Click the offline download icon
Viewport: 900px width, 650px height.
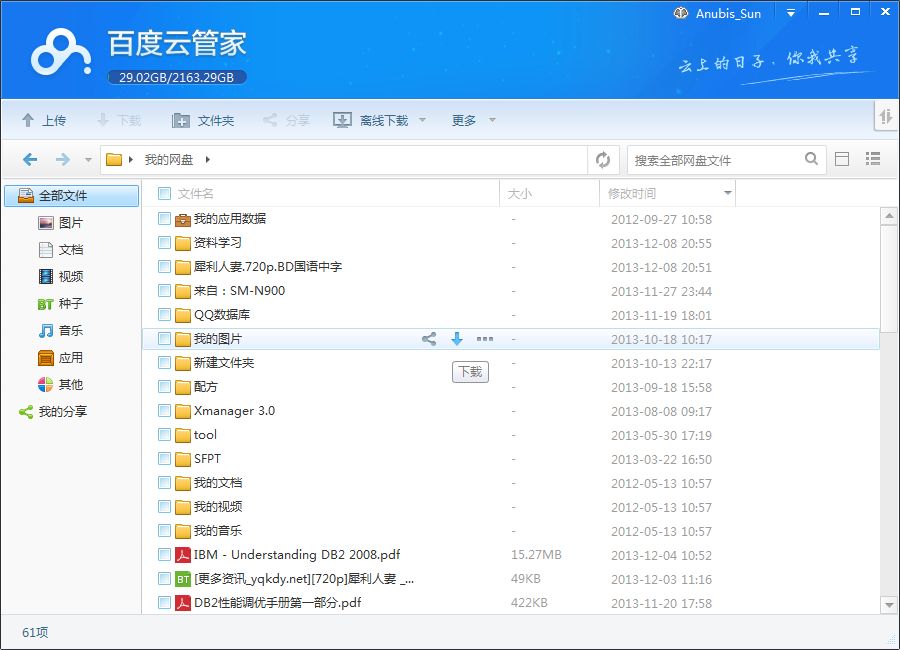click(342, 120)
